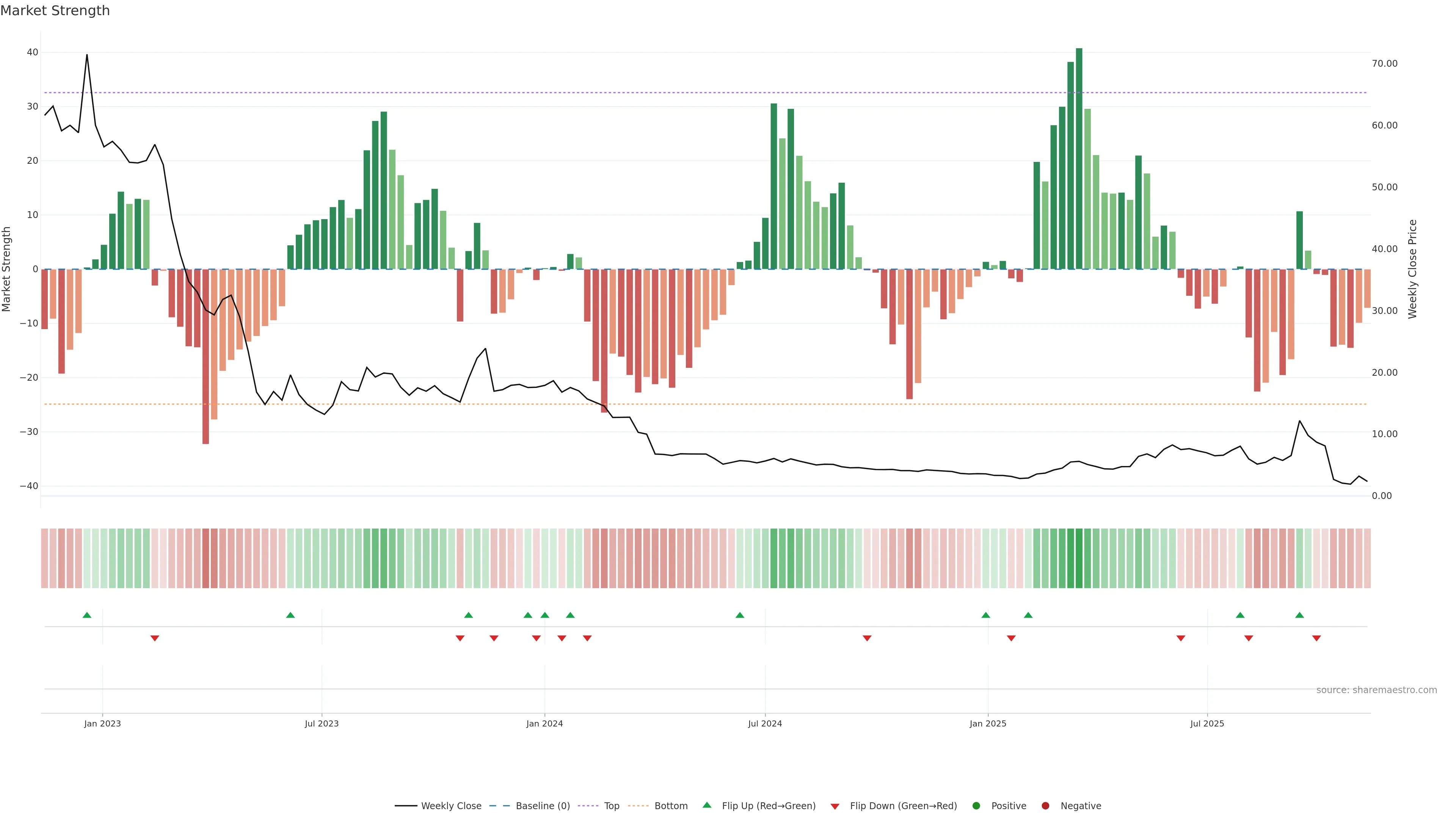Click the tallest dark green bar above 40
This screenshot has width=1456, height=819.
1079,158
